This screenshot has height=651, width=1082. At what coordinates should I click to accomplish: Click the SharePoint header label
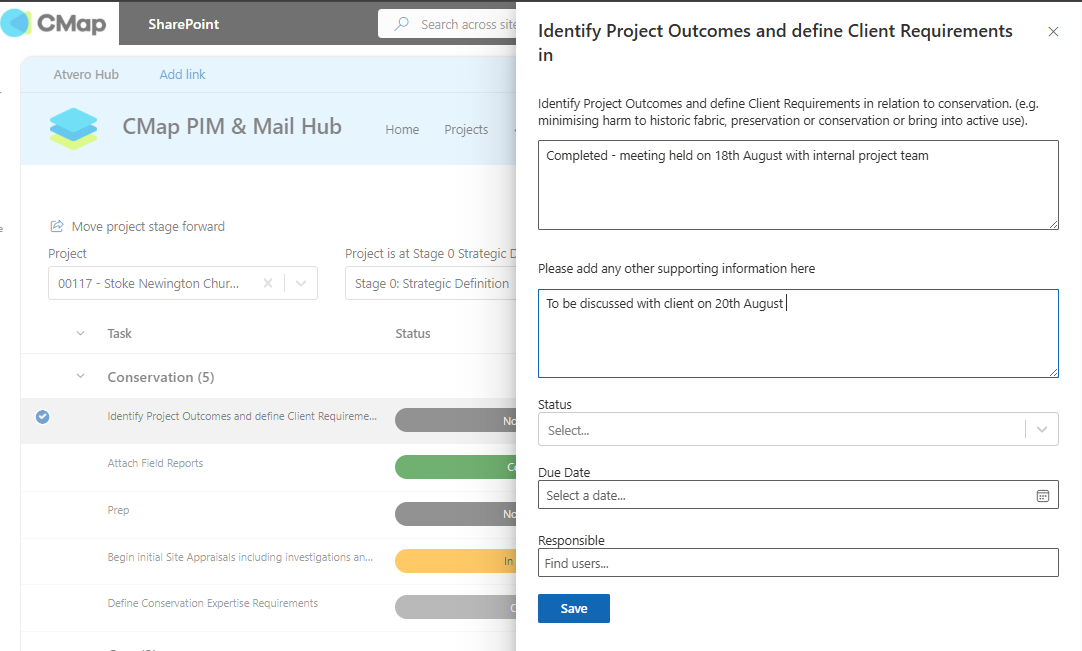[x=184, y=24]
